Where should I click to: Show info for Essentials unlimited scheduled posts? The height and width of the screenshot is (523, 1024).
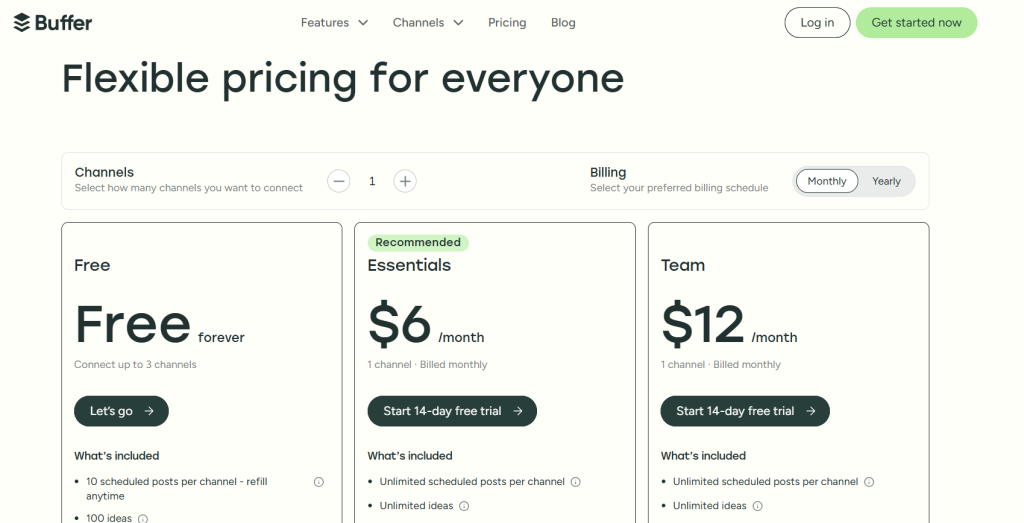575,483
